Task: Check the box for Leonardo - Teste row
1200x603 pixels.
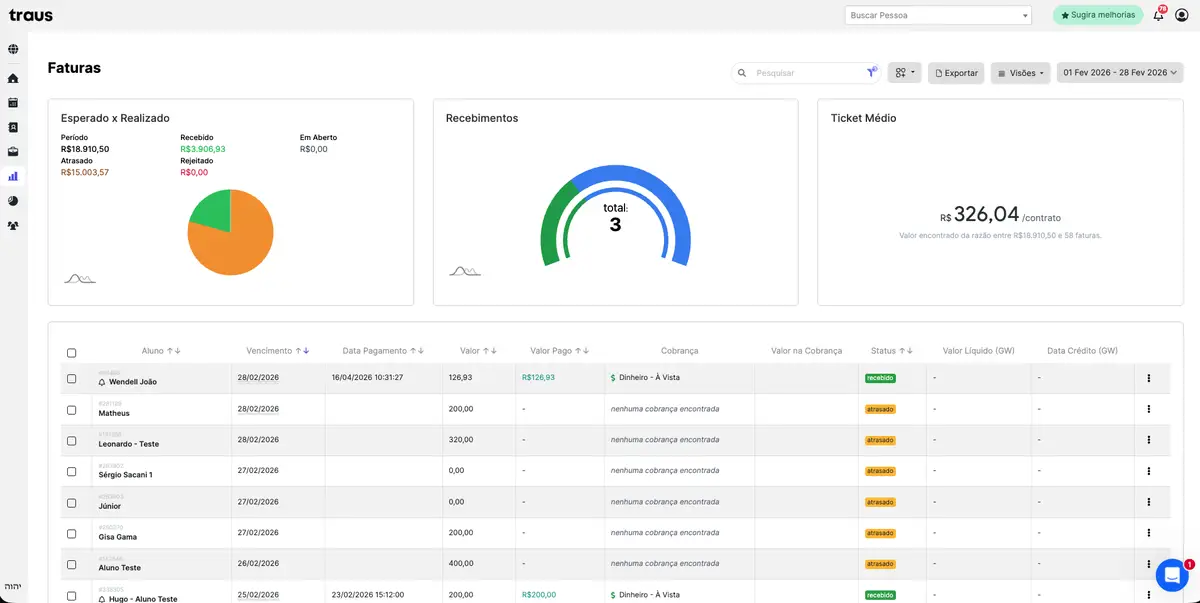Action: (x=71, y=441)
